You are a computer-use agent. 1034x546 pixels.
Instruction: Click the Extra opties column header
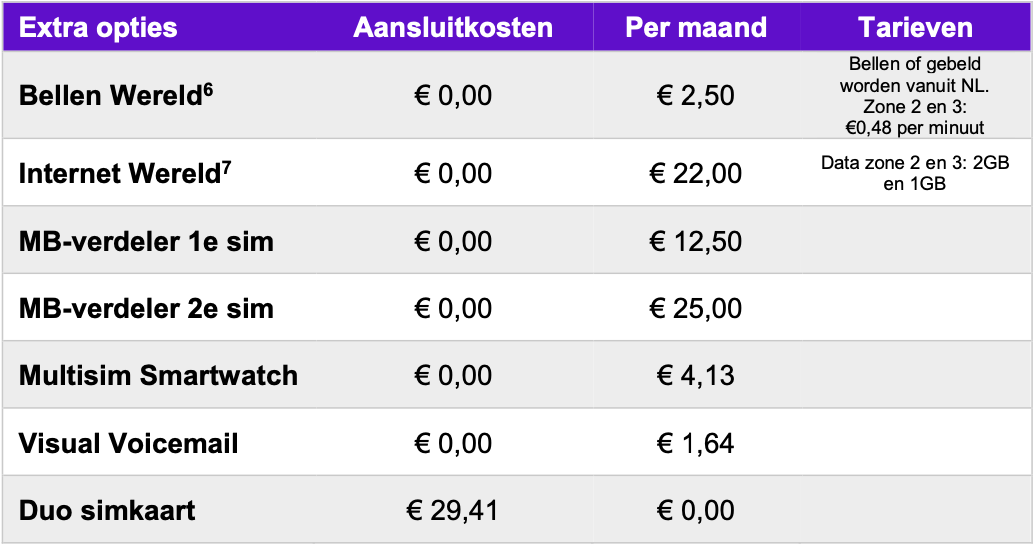[x=98, y=28]
